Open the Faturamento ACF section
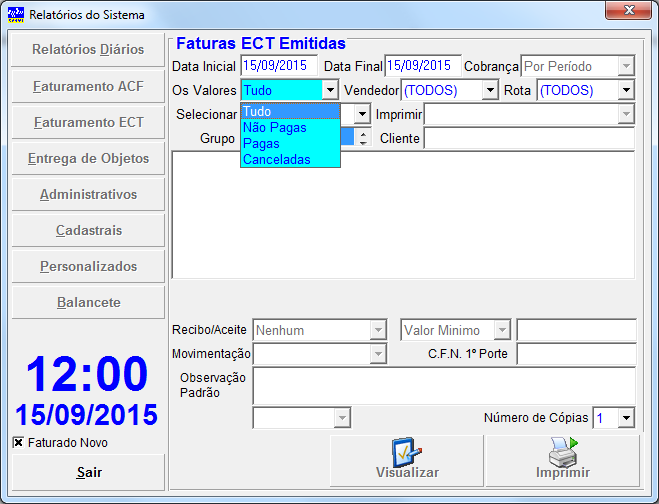The image size is (659, 504). (88, 86)
